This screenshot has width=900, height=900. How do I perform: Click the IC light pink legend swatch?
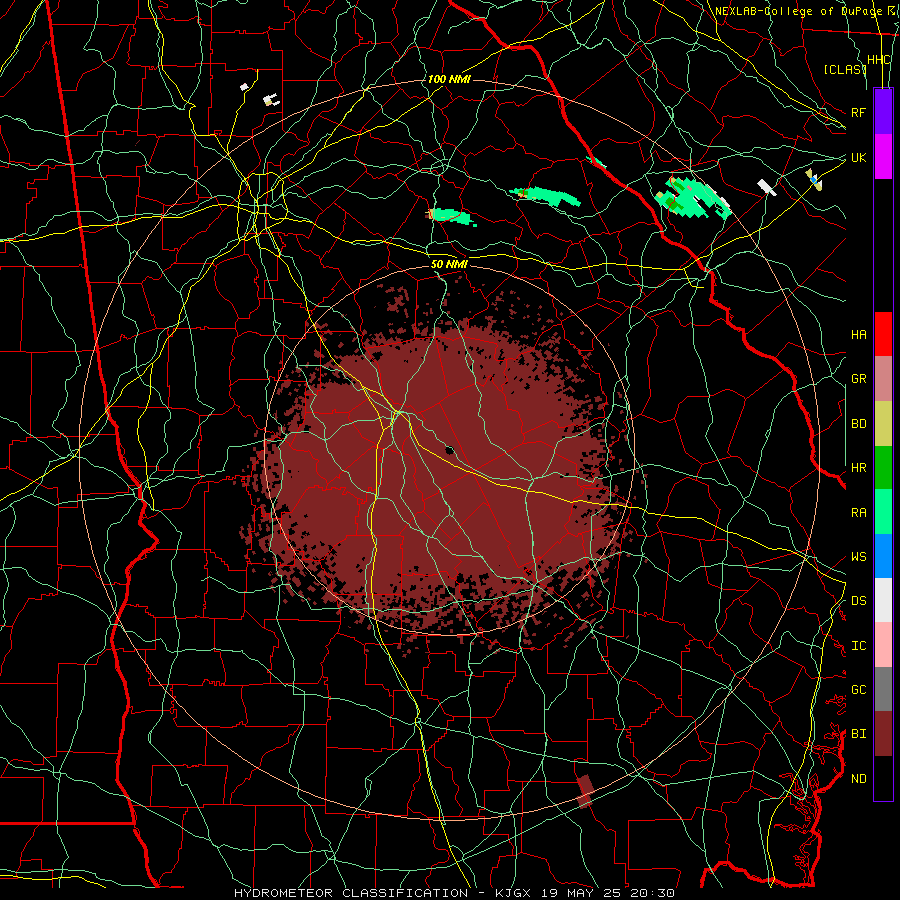tap(883, 645)
